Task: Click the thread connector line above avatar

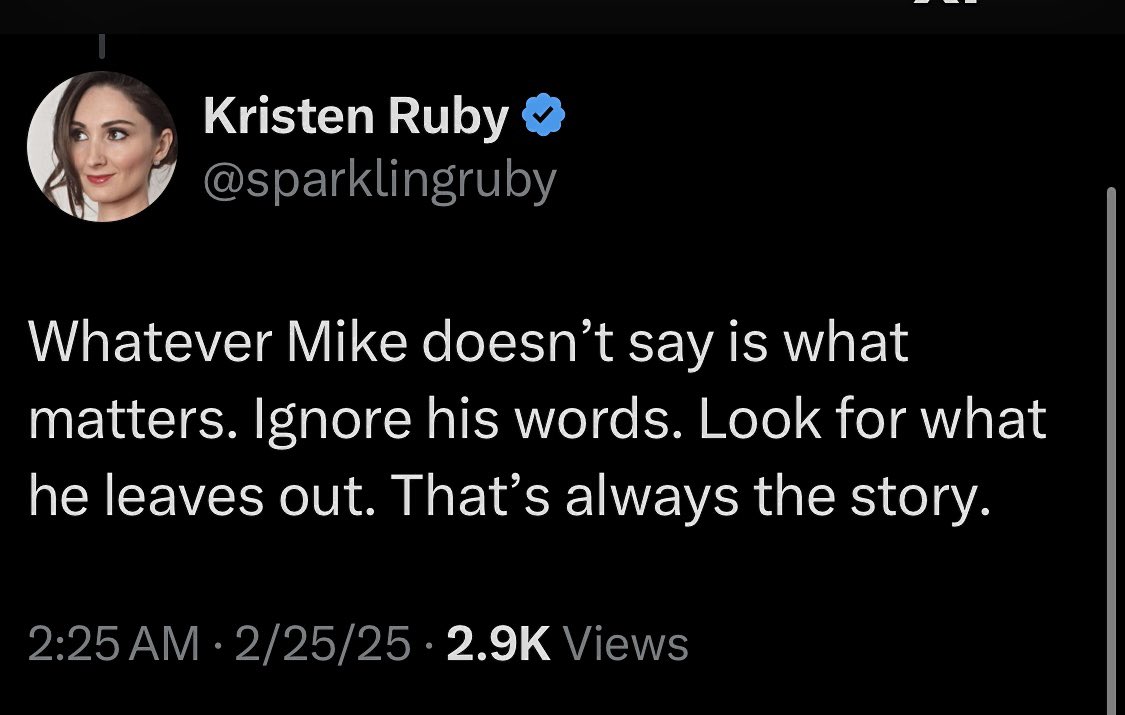Action: 102,44
